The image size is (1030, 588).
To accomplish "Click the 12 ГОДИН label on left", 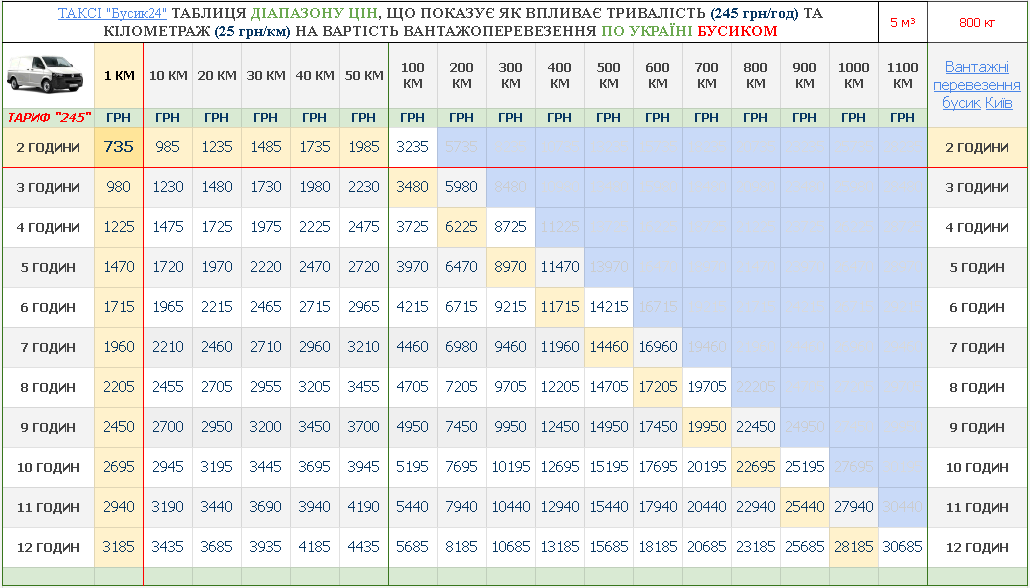I will pyautogui.click(x=49, y=547).
